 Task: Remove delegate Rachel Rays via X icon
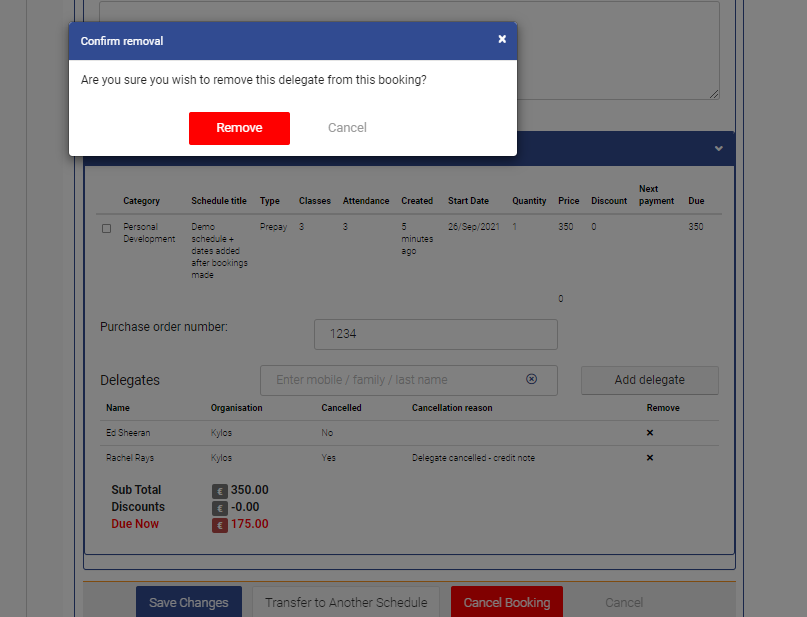(649, 458)
